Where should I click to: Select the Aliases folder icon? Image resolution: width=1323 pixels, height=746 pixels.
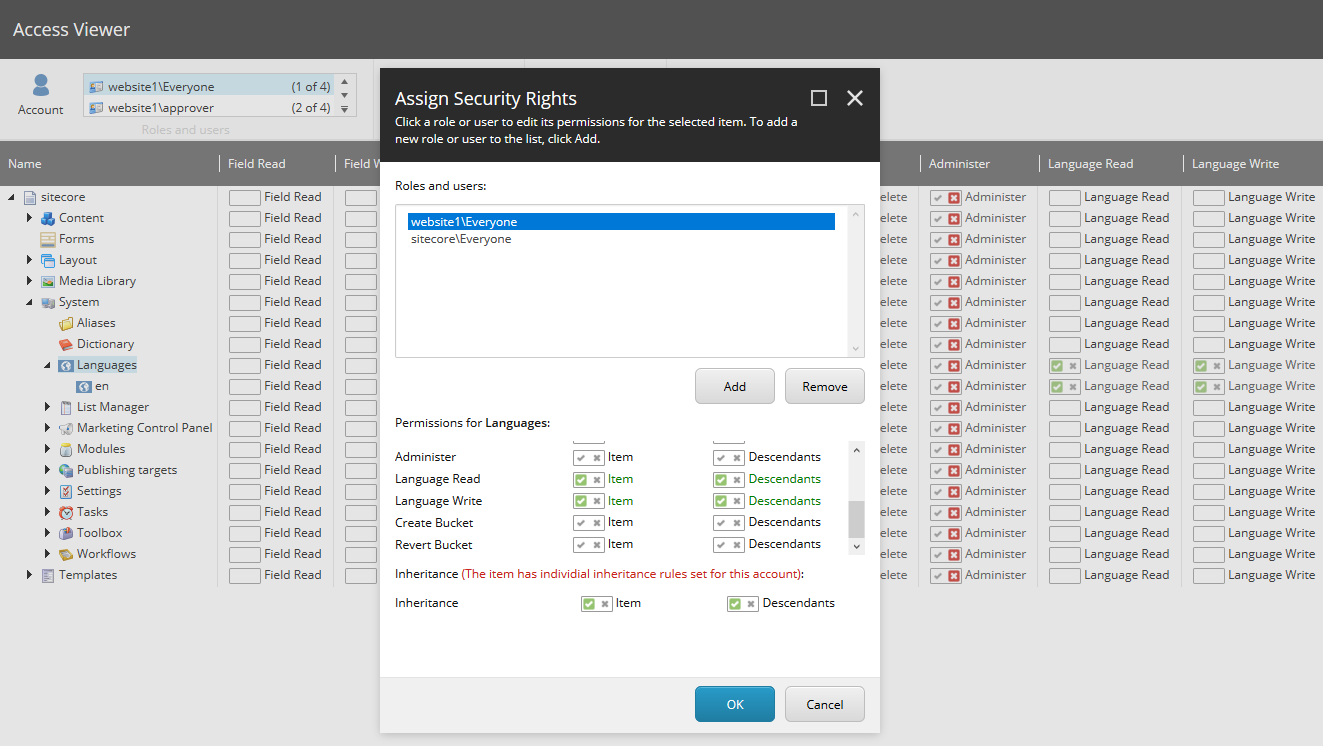(66, 323)
